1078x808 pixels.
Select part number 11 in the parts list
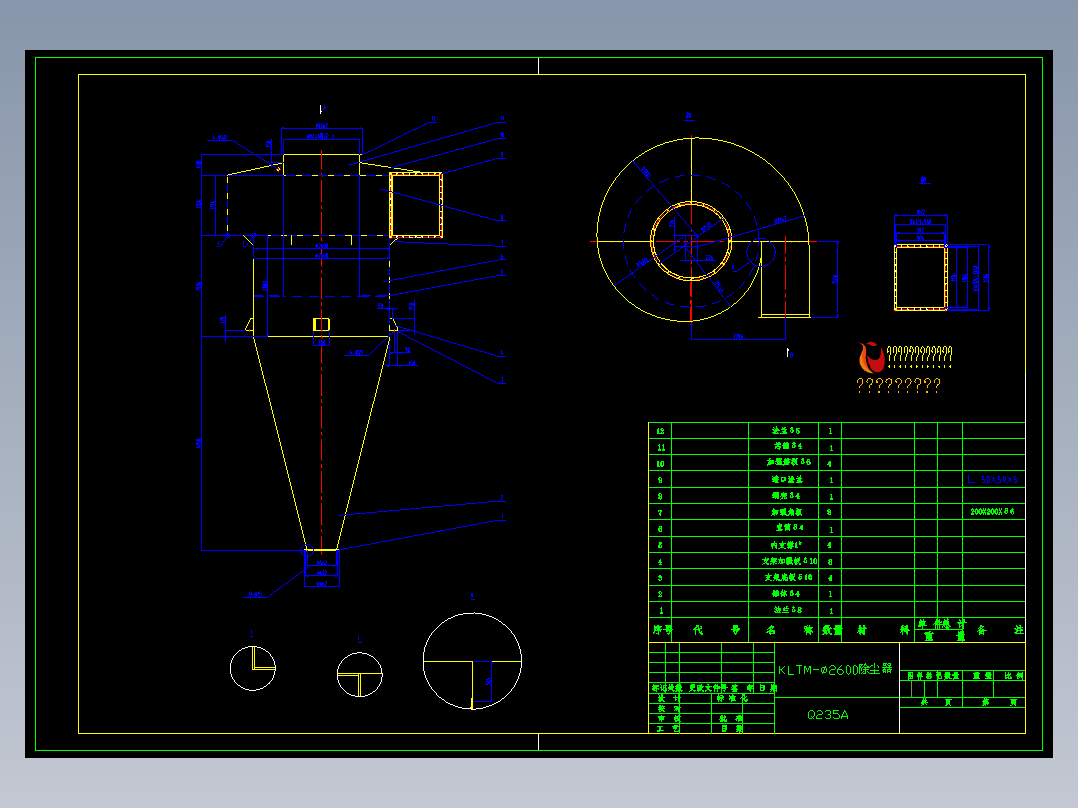[x=661, y=448]
